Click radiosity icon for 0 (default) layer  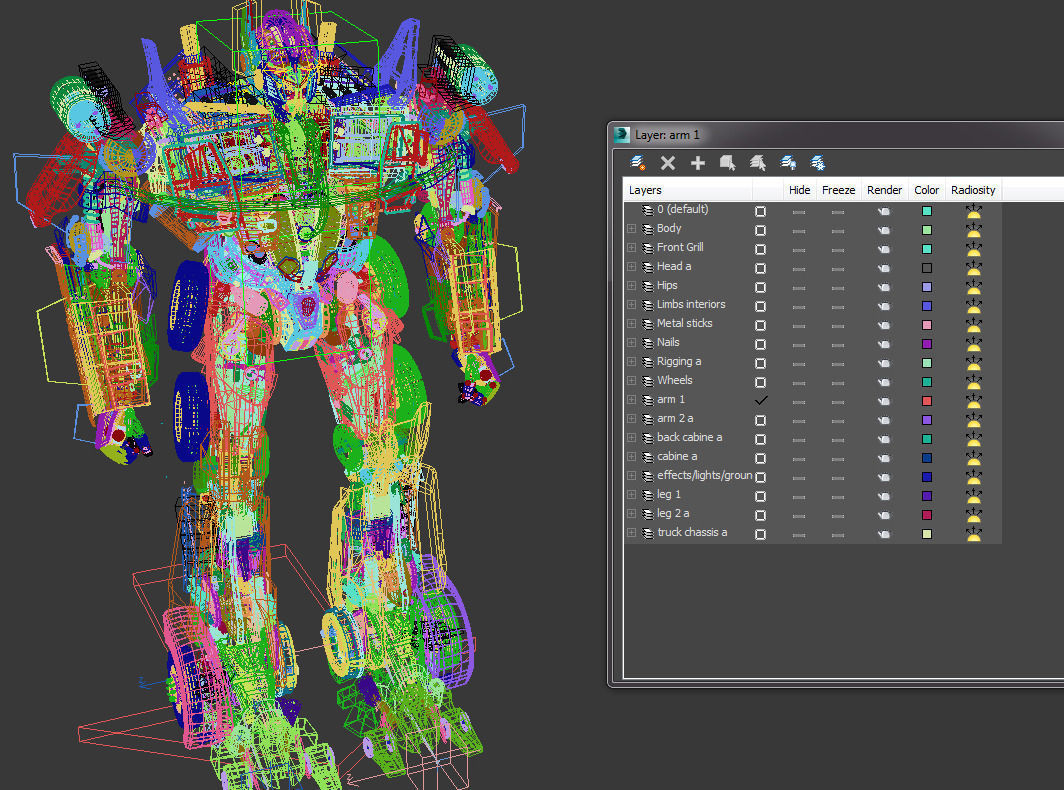click(974, 210)
